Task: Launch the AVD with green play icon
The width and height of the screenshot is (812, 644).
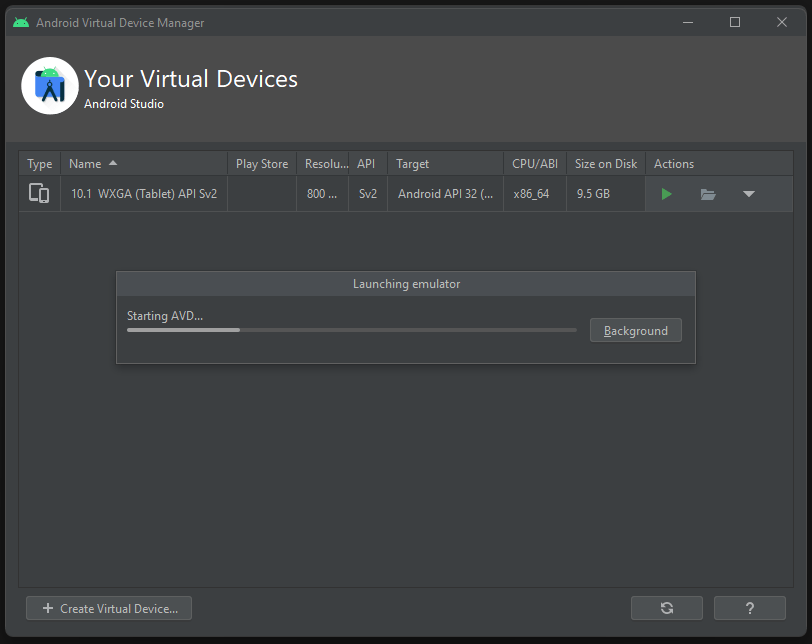Action: point(666,194)
